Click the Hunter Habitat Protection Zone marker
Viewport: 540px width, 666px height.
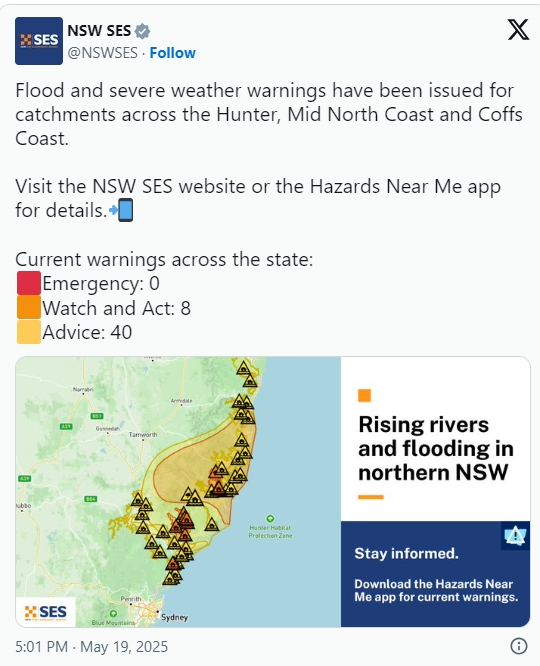270,519
